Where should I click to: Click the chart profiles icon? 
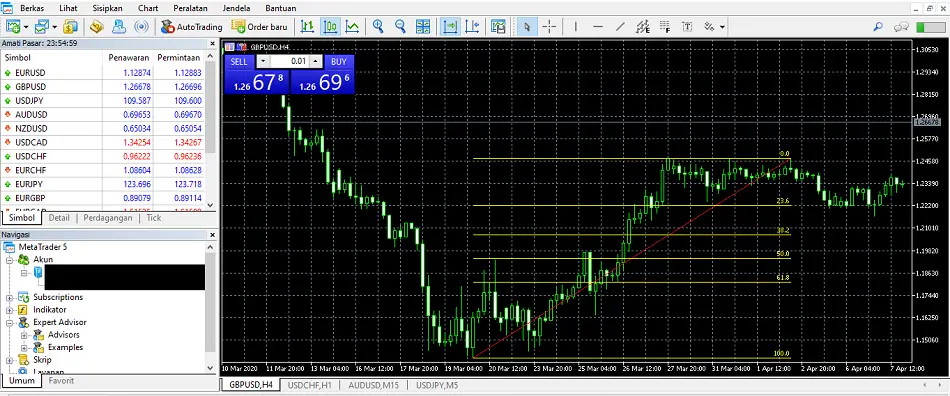point(41,27)
